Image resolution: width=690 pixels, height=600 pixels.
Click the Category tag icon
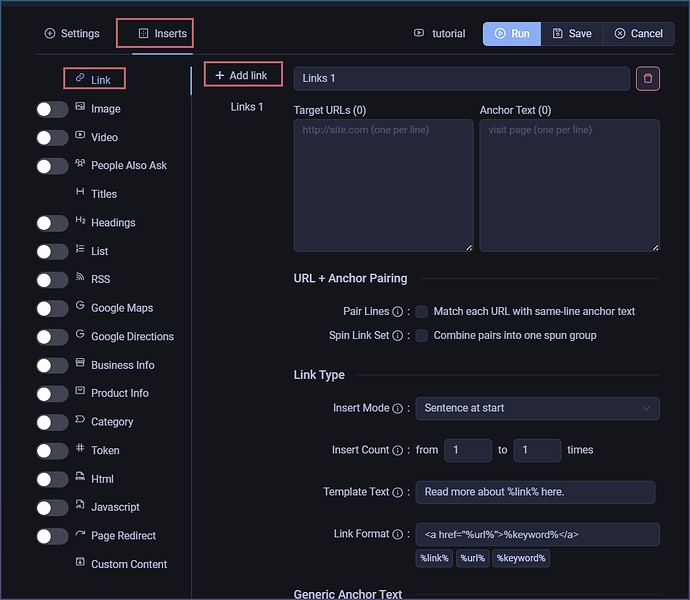pyautogui.click(x=80, y=419)
